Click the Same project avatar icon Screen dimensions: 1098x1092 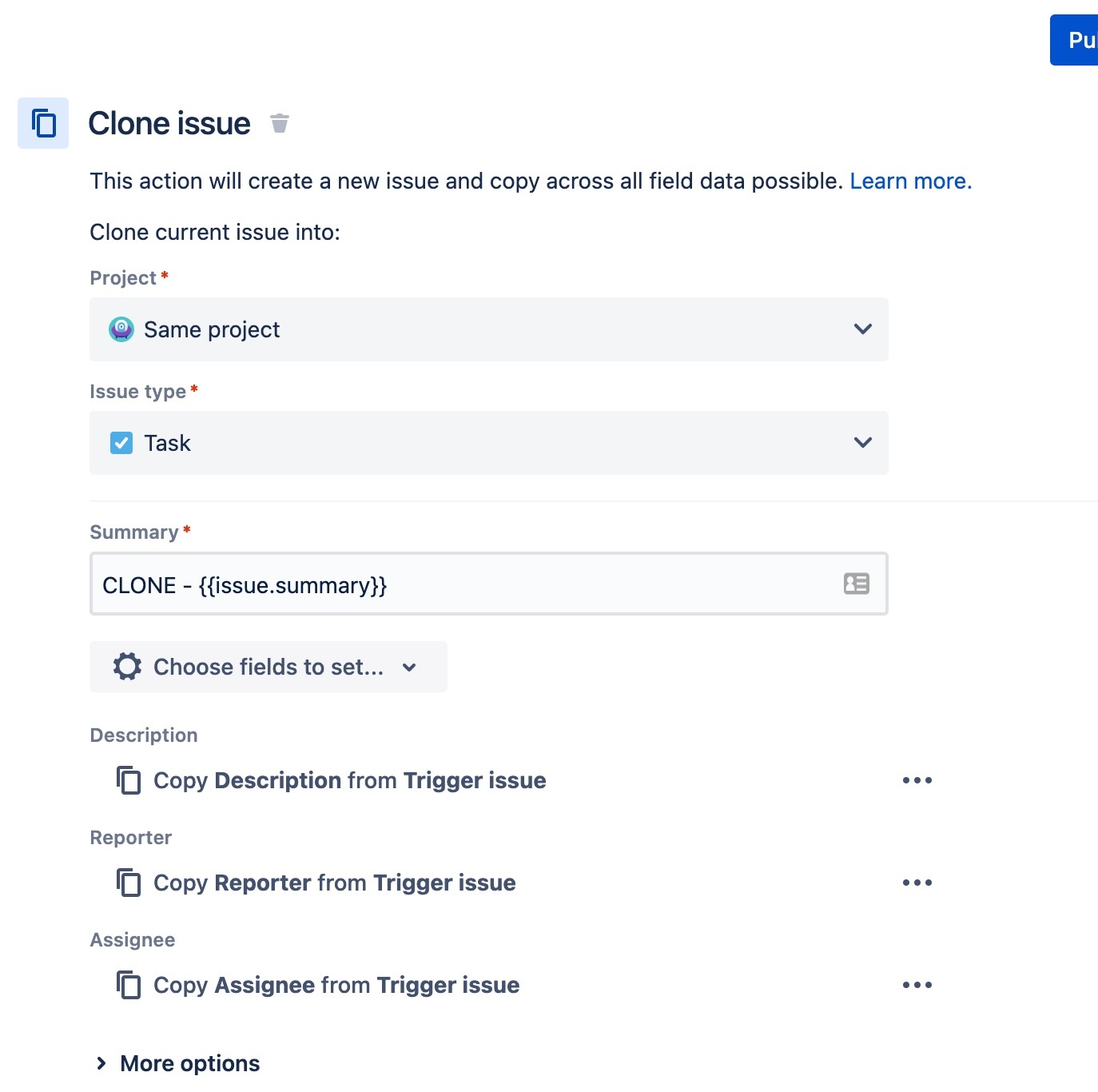click(x=121, y=329)
